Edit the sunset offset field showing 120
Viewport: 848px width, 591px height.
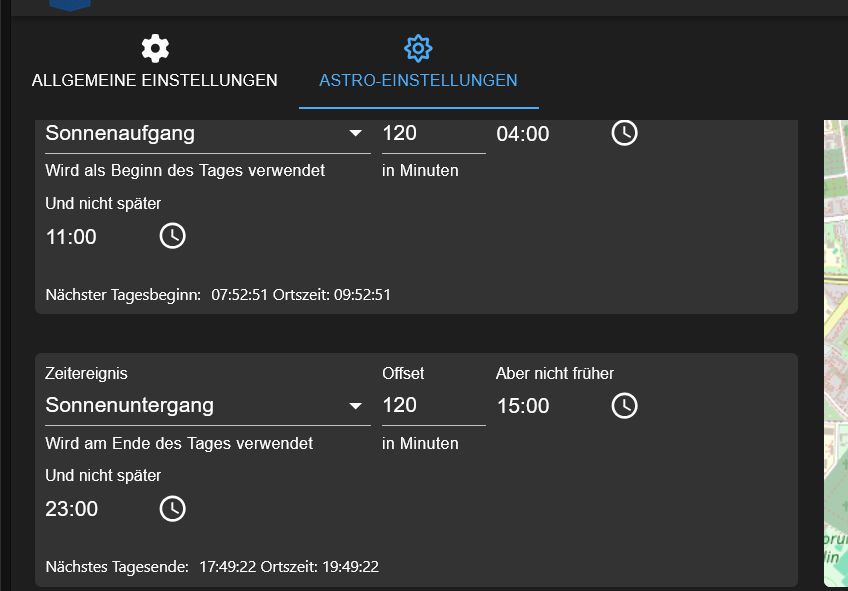click(x=433, y=406)
